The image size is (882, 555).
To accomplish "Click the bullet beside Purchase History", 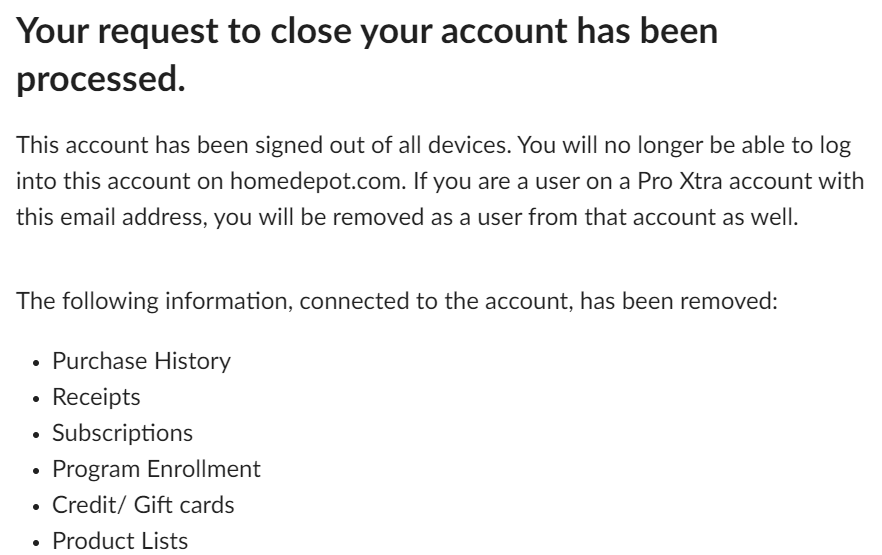I will [x=36, y=362].
